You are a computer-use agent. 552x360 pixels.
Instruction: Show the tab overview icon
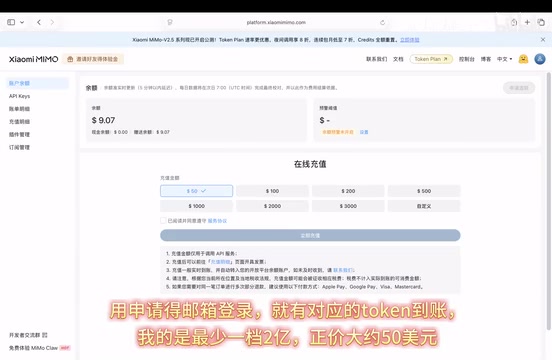click(x=541, y=22)
